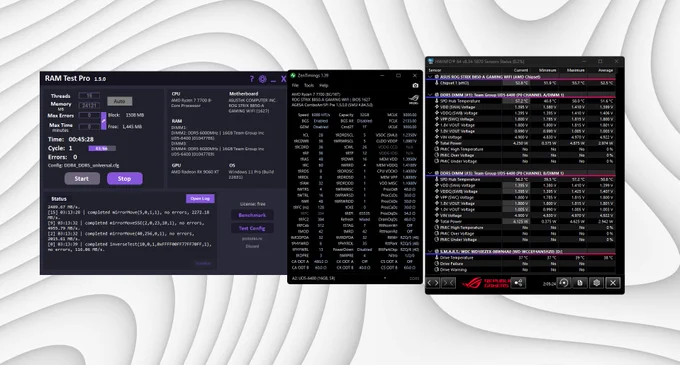Open HWiNFO sensor settings gear icon
This screenshot has height=365, width=680.
coord(596,283)
